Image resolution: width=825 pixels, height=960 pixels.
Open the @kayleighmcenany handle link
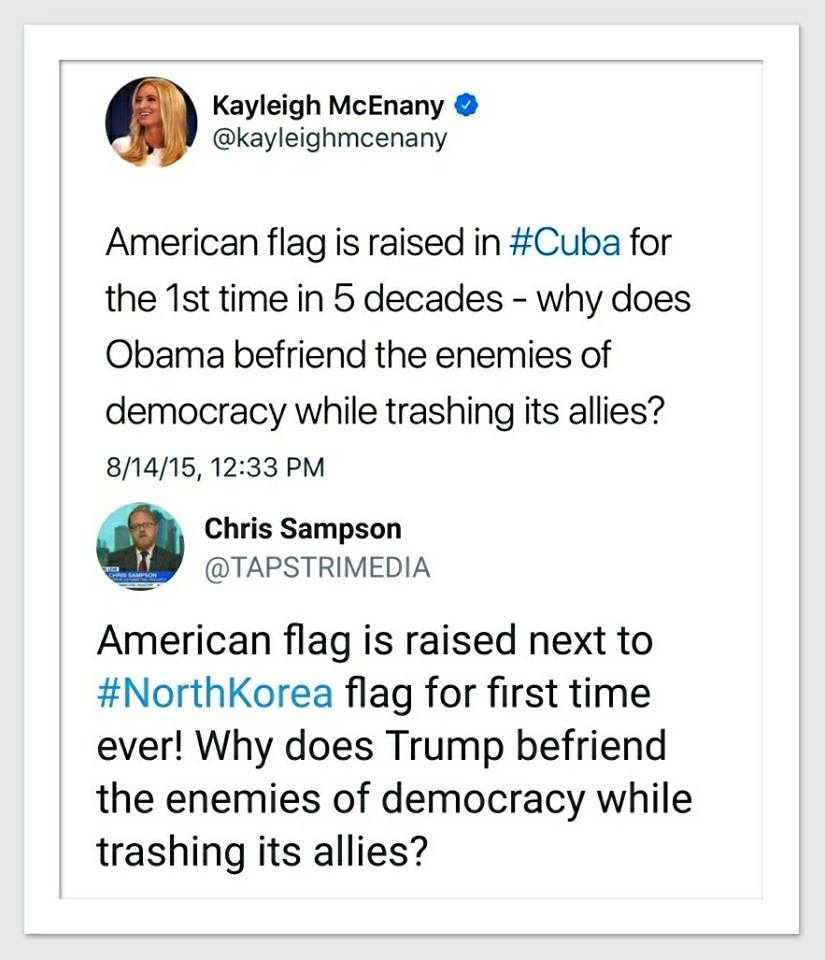click(x=329, y=138)
